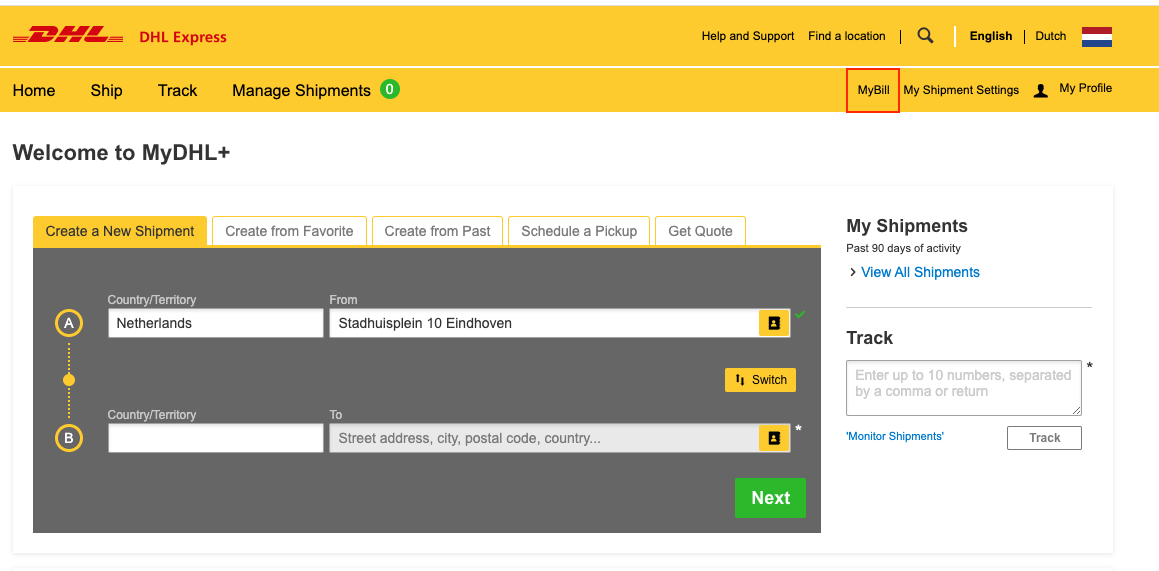Switch to Create from Favorite tab

(289, 231)
